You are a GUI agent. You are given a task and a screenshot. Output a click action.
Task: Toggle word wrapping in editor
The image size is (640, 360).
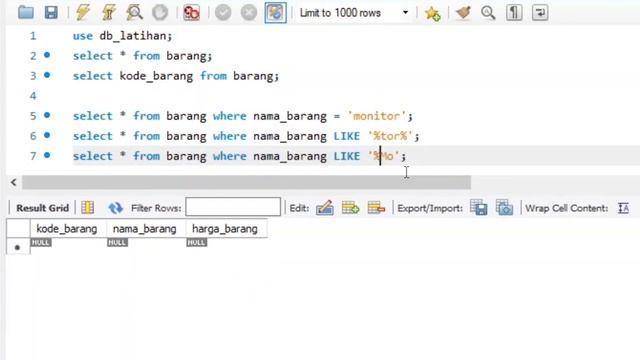pos(540,13)
